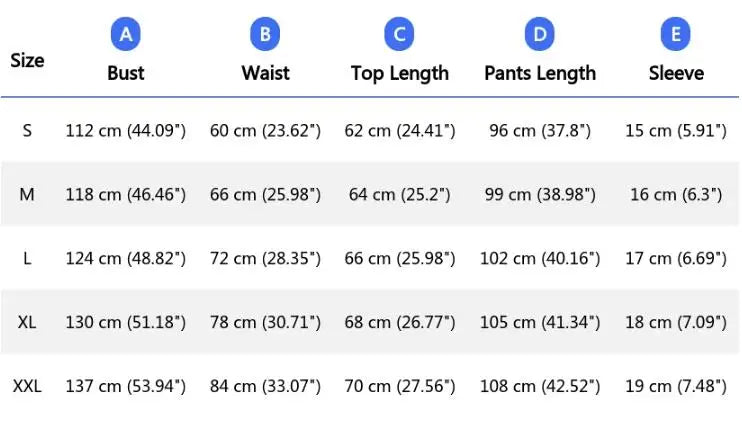Select the Size column header
The image size is (742, 426).
pyautogui.click(x=27, y=60)
